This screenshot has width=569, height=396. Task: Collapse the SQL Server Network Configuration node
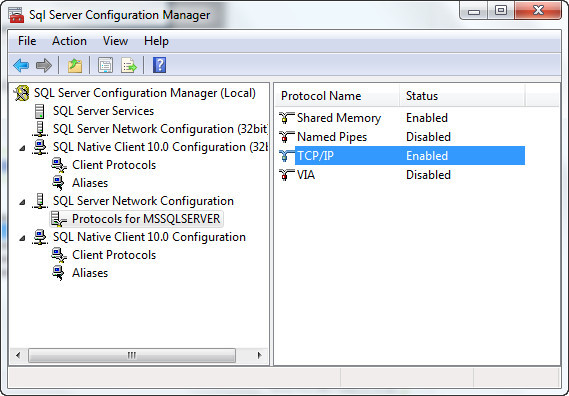22,202
